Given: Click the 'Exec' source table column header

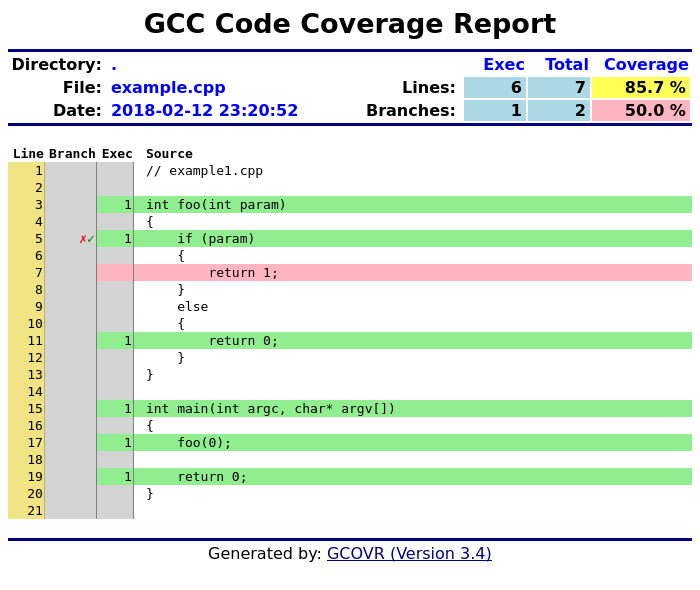Looking at the screenshot, I should click(x=117, y=154).
